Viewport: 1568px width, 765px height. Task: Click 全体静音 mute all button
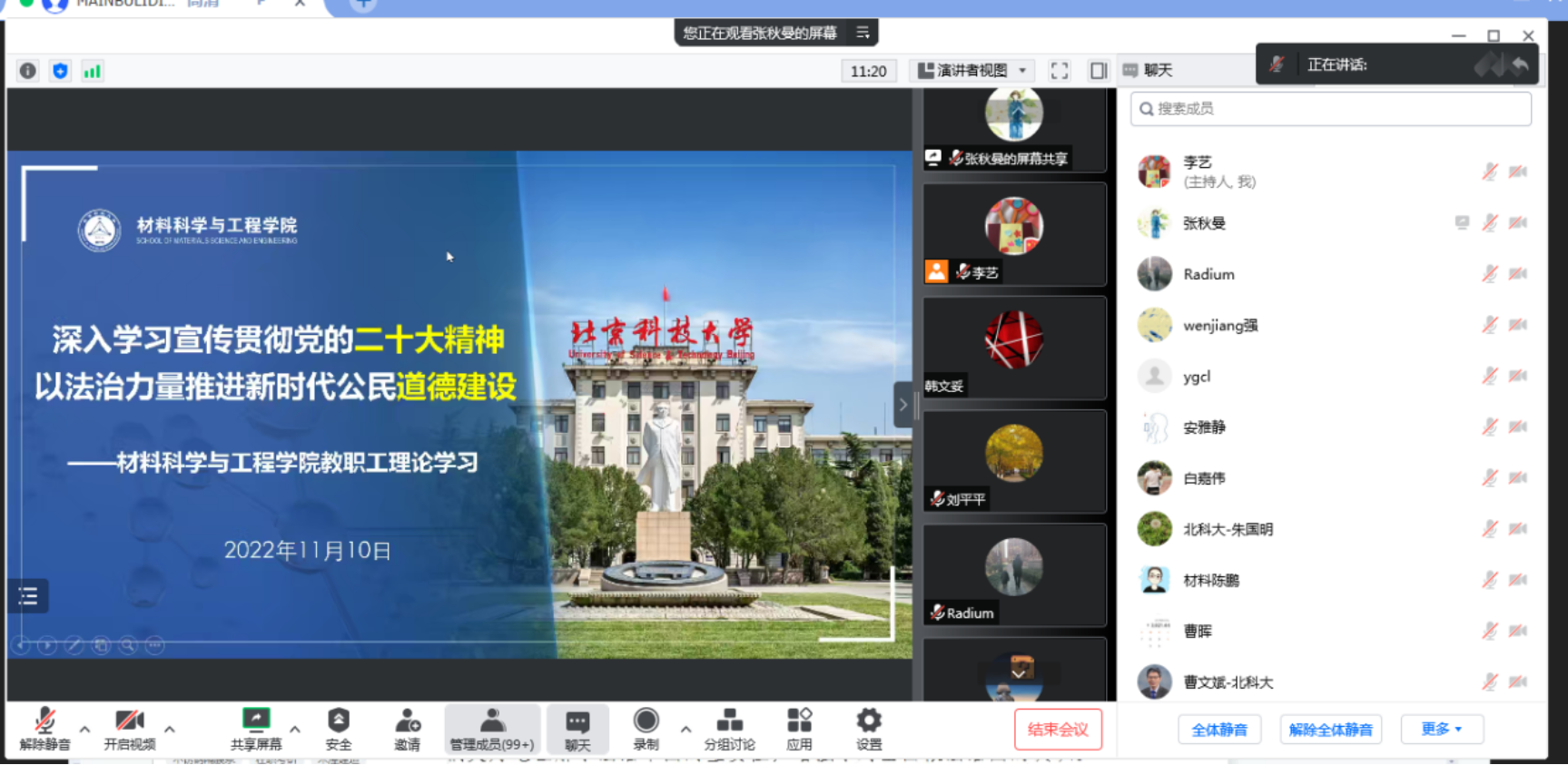click(1219, 729)
